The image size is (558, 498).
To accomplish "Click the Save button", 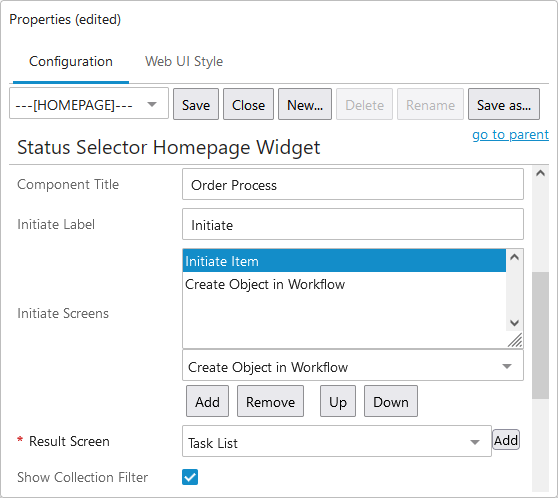I will tap(196, 105).
